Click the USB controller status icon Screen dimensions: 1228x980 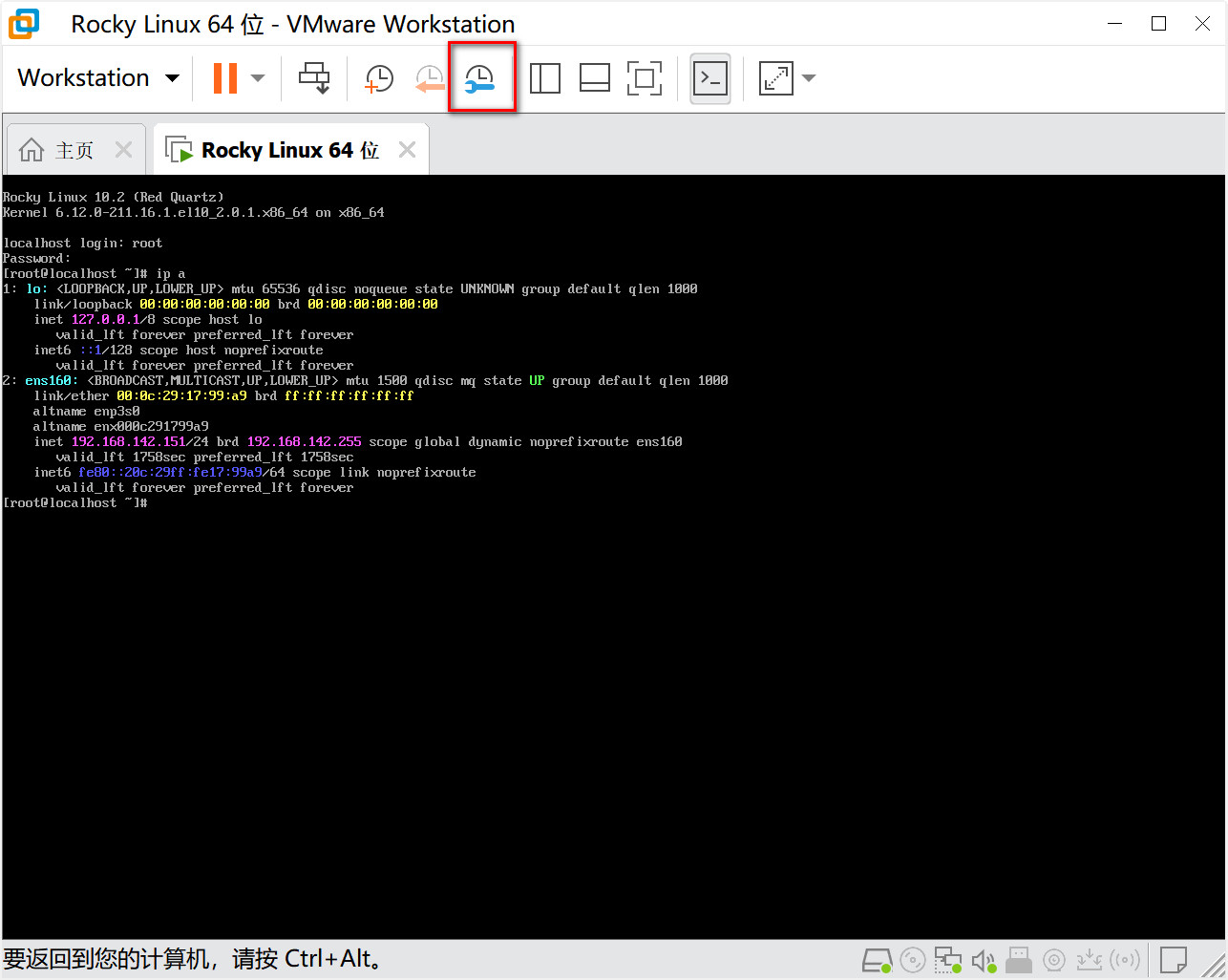tap(1019, 960)
